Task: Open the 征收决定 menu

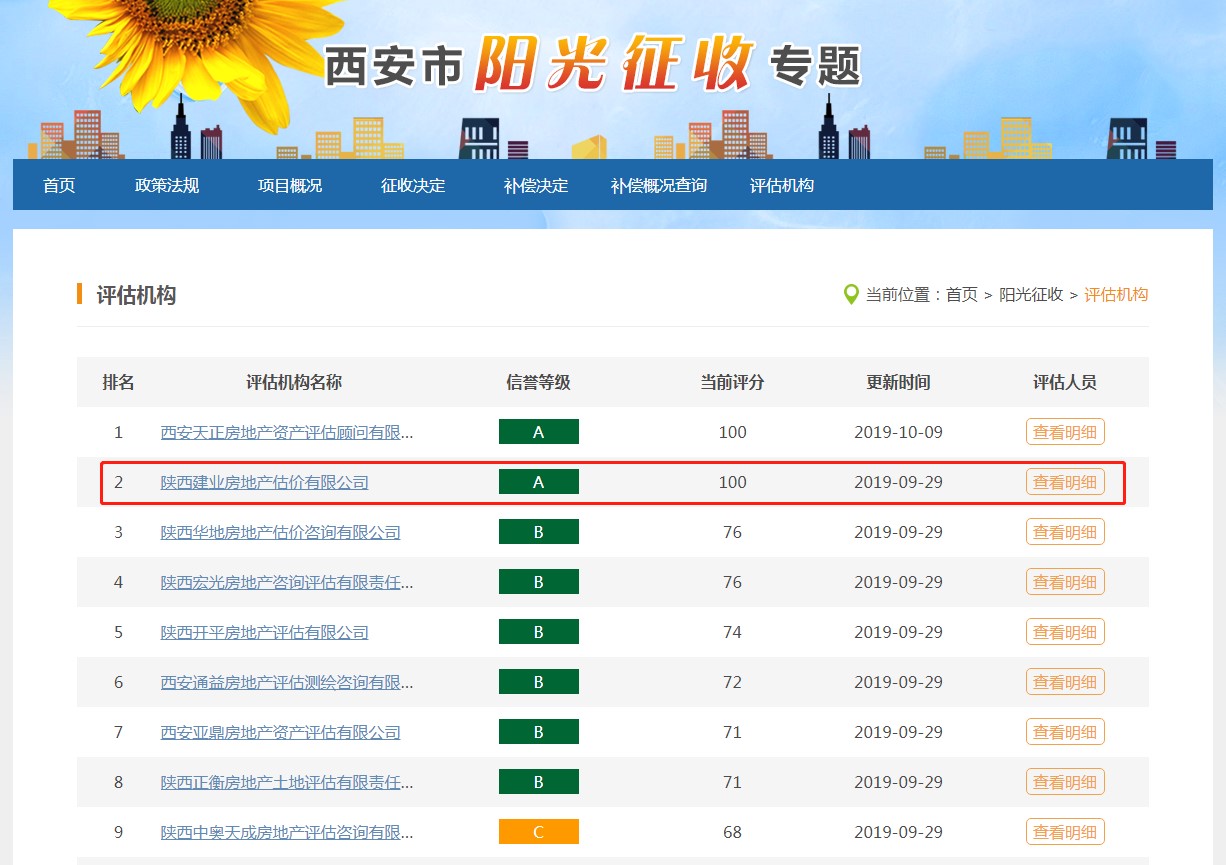Action: click(x=413, y=186)
